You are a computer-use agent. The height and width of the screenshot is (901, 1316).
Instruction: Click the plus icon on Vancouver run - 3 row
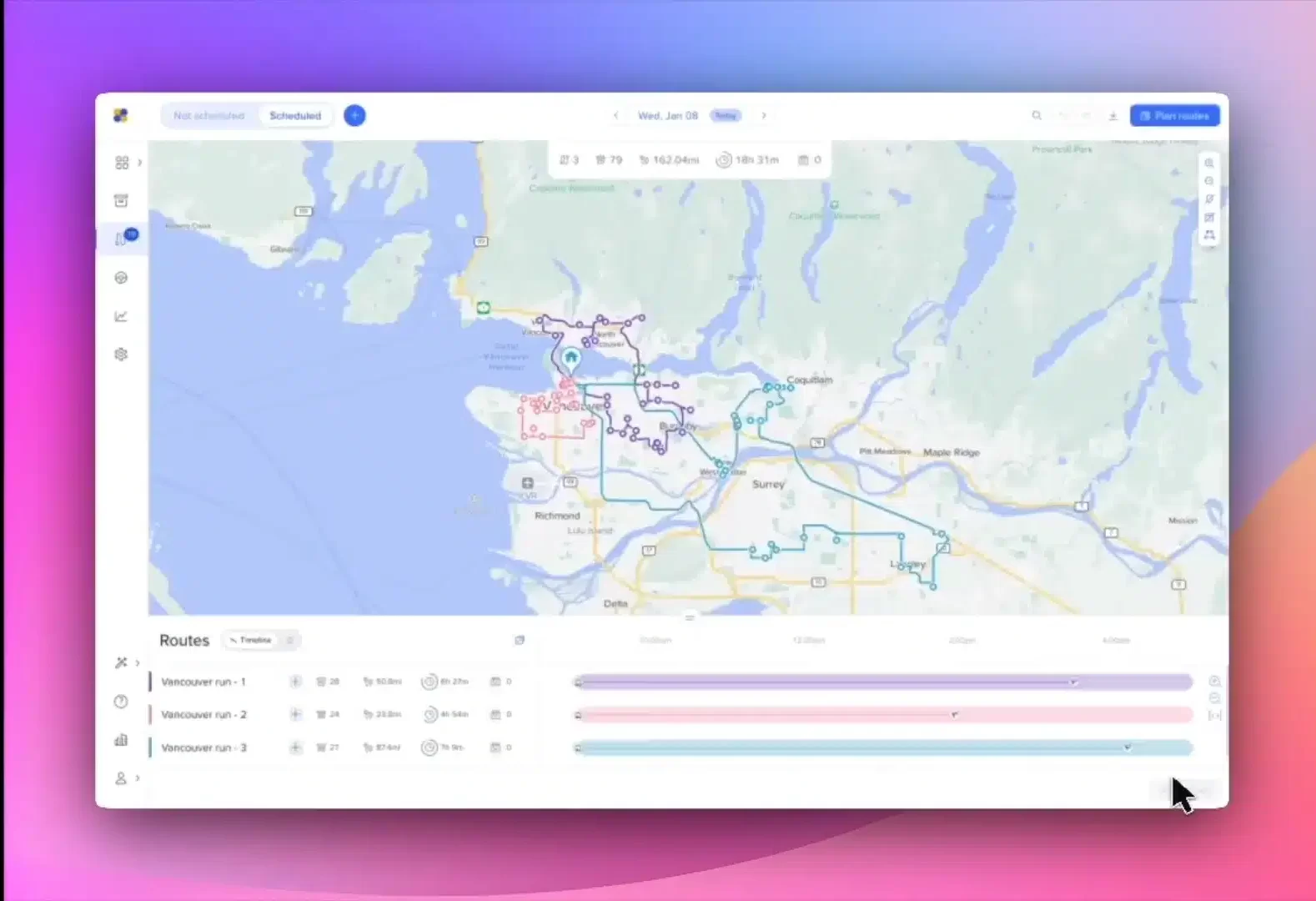coord(295,747)
